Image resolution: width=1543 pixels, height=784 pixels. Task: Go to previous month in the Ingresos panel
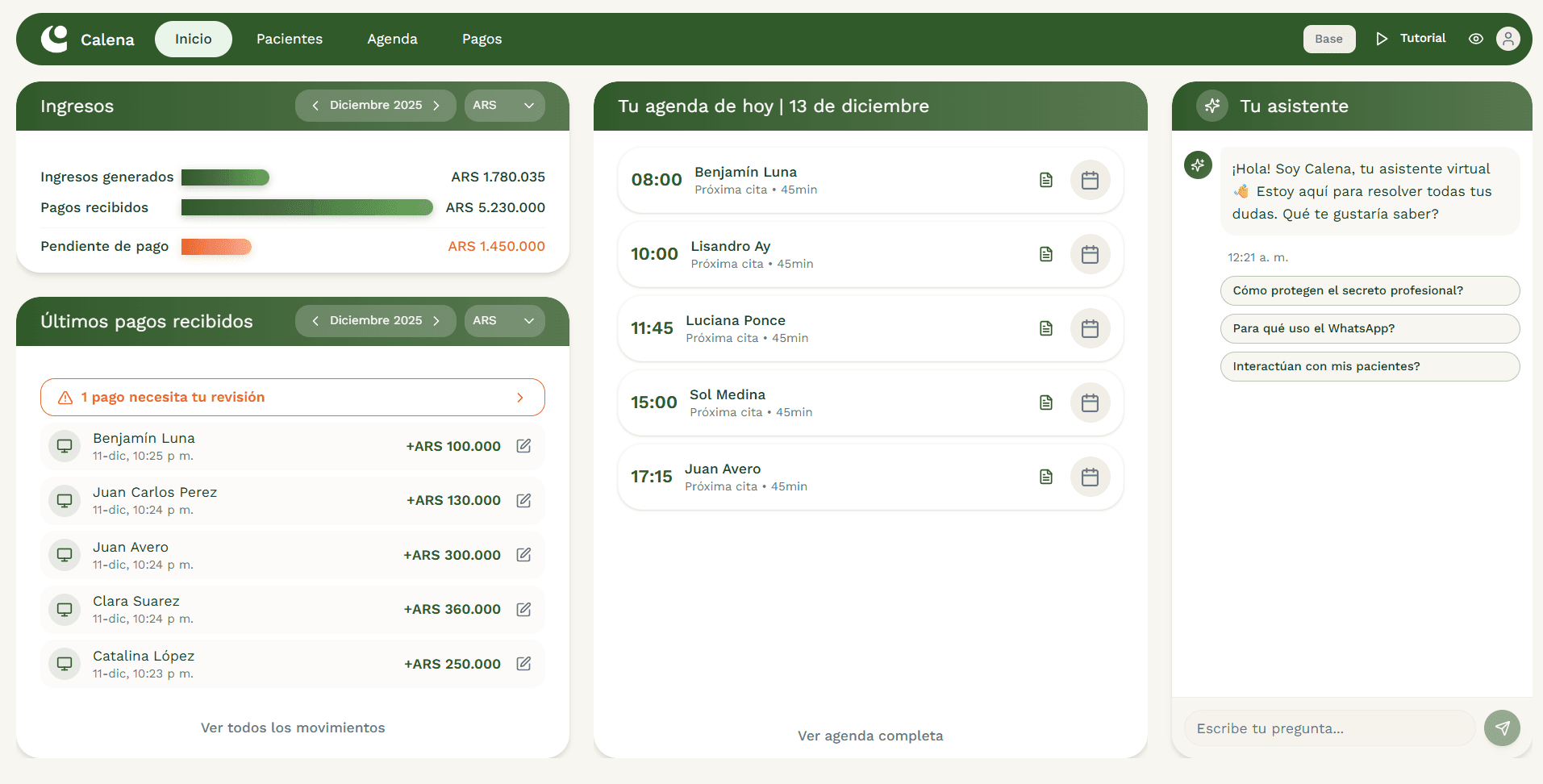315,105
